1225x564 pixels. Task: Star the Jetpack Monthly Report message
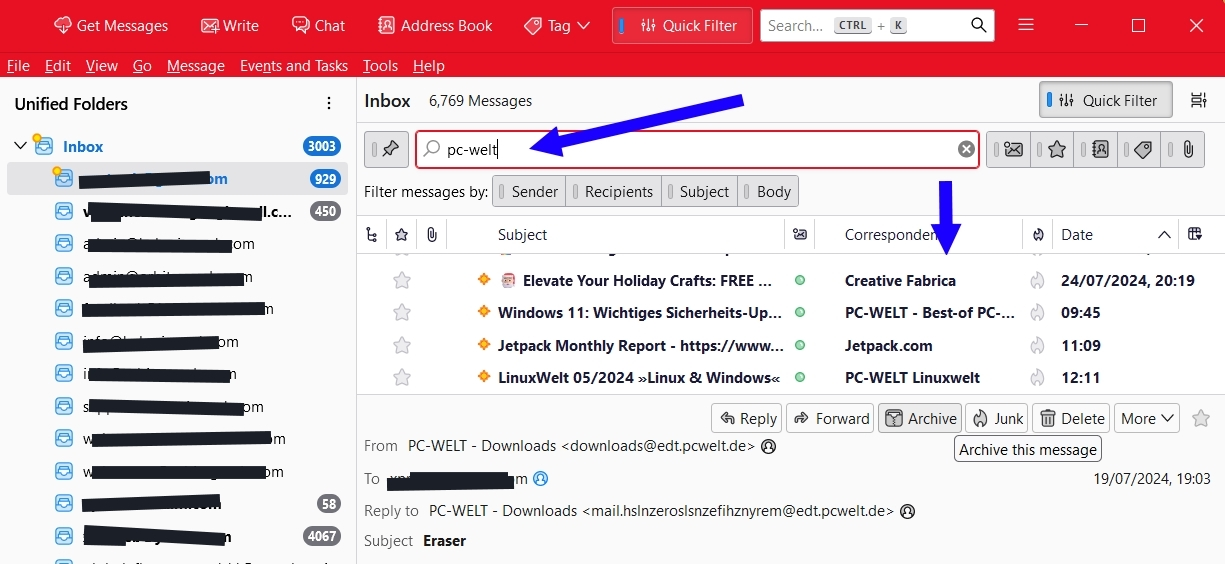point(401,346)
